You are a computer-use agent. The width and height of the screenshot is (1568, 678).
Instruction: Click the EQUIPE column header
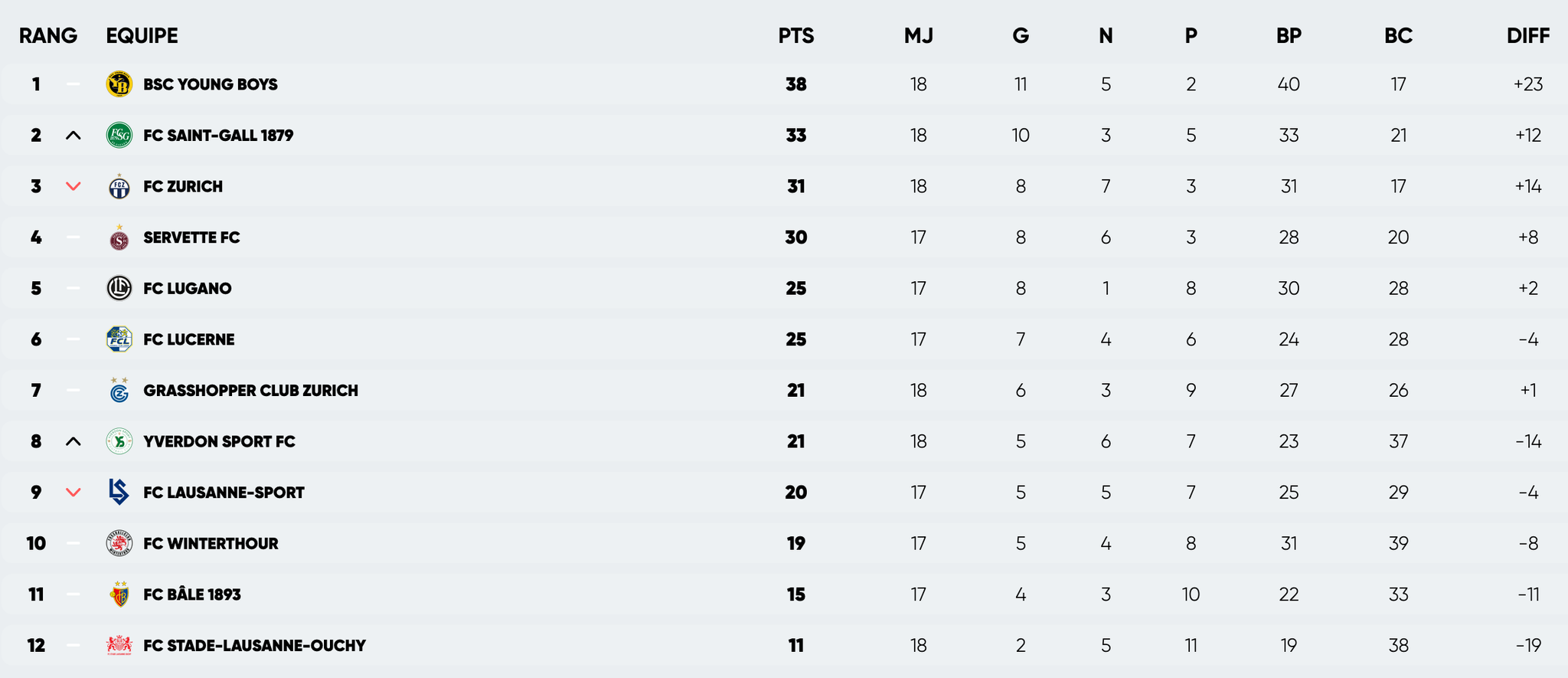click(x=142, y=36)
